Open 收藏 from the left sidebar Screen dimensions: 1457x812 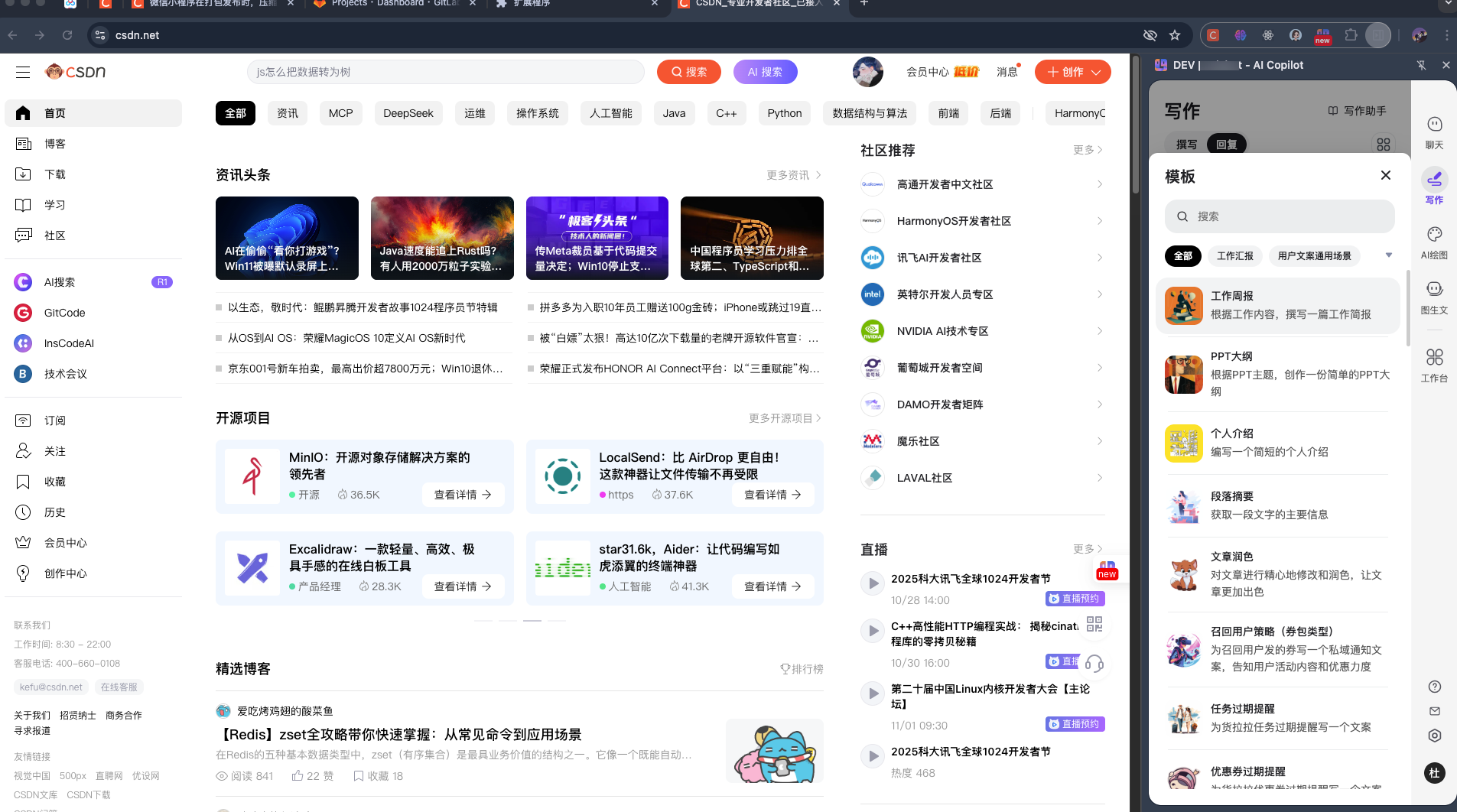point(54,482)
